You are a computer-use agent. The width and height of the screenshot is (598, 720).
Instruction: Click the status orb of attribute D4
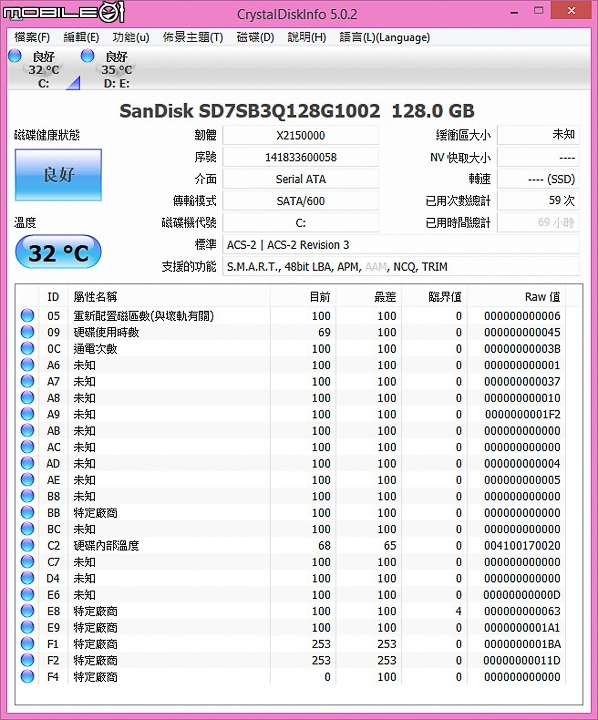point(28,578)
